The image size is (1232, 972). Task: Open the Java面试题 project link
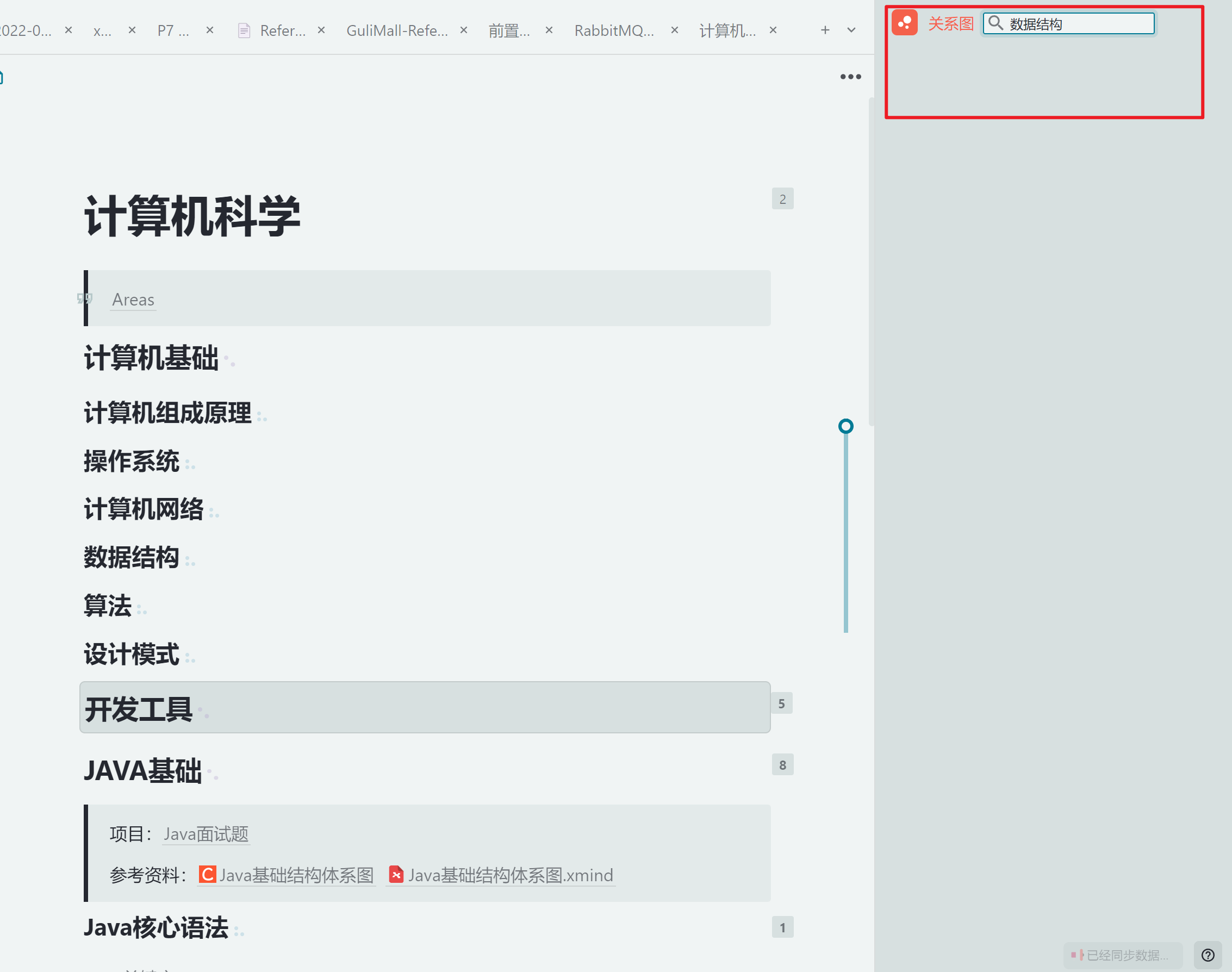[x=206, y=834]
